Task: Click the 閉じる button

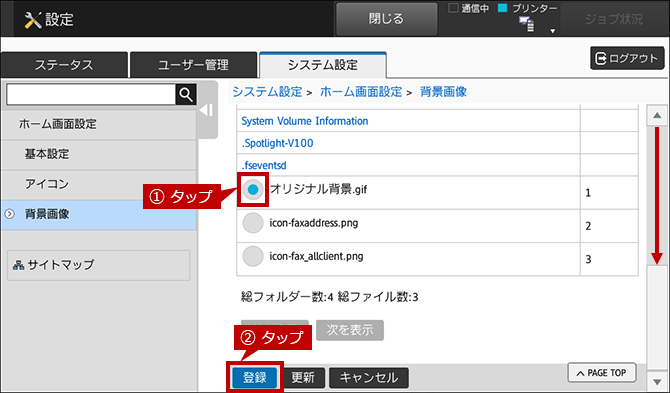Action: 386,19
